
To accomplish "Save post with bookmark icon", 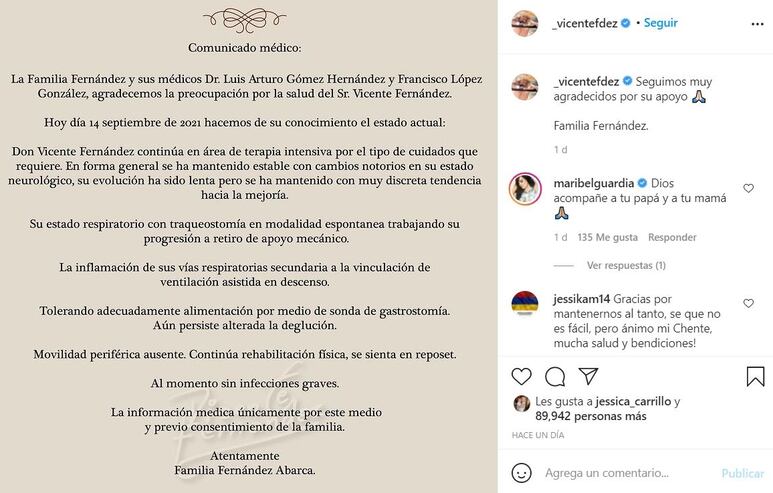I will tap(755, 377).
